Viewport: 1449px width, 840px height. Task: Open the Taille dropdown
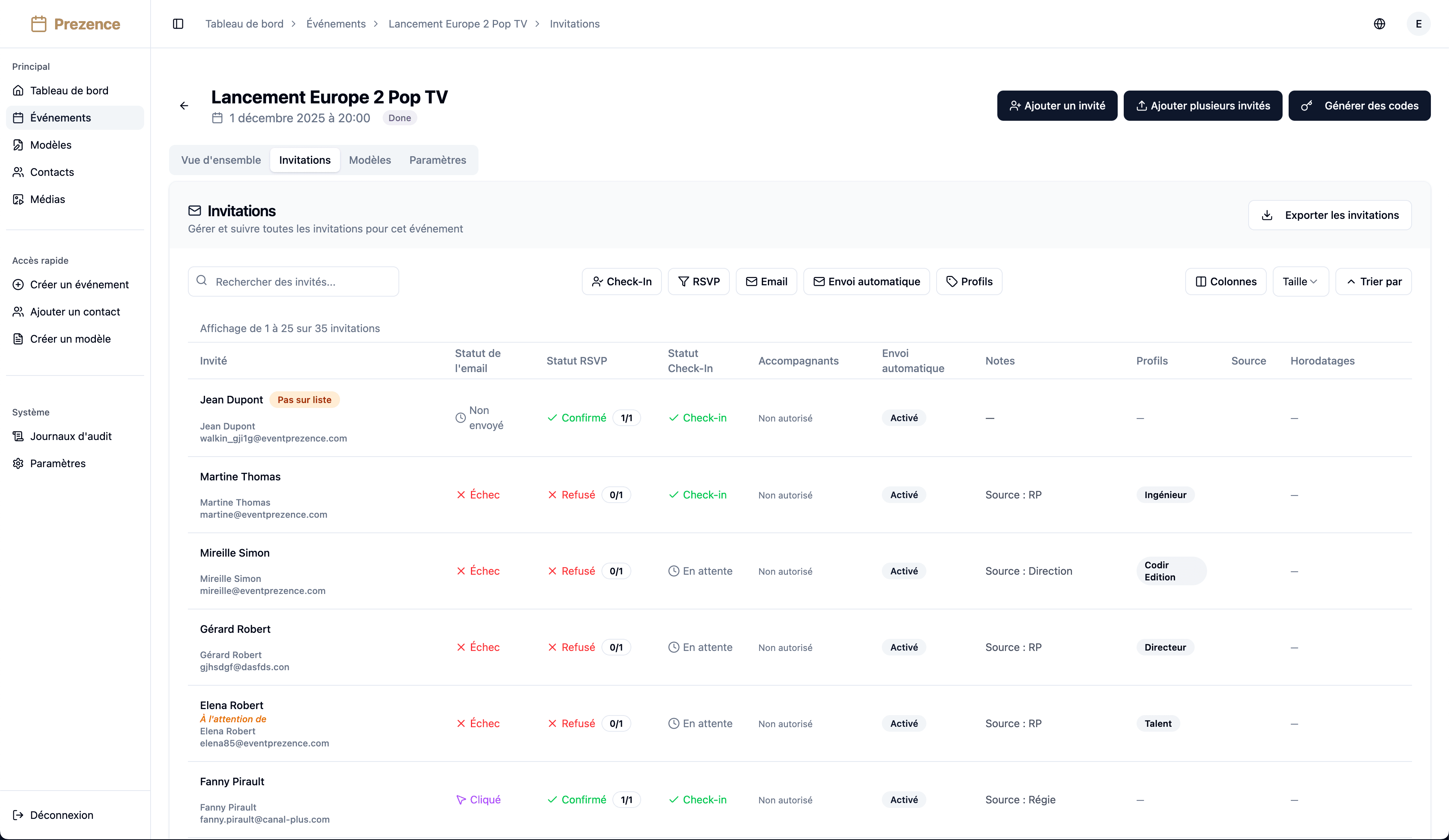1300,282
